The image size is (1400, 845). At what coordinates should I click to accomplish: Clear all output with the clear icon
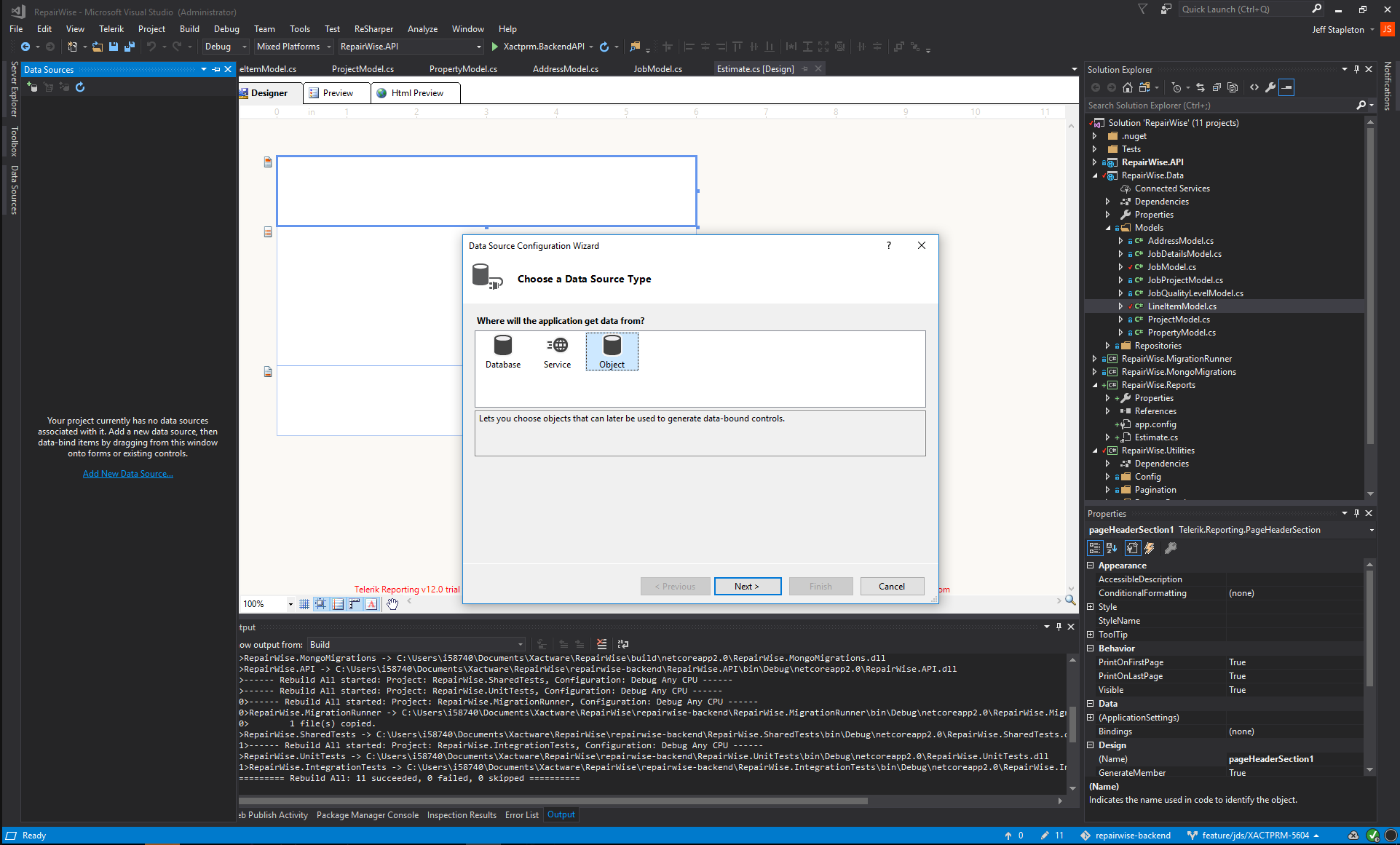[601, 644]
